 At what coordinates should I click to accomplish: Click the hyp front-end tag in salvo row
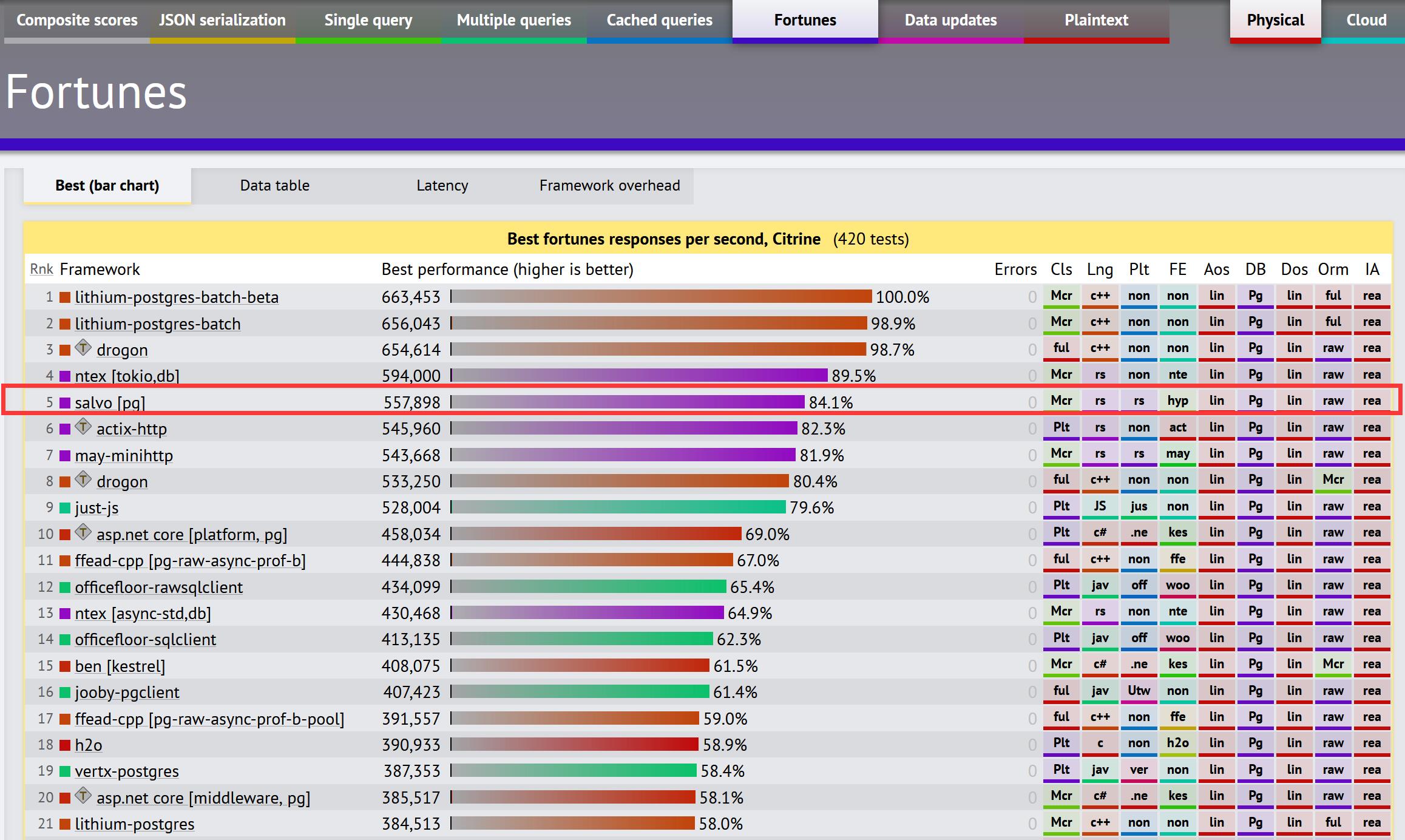tap(1177, 401)
